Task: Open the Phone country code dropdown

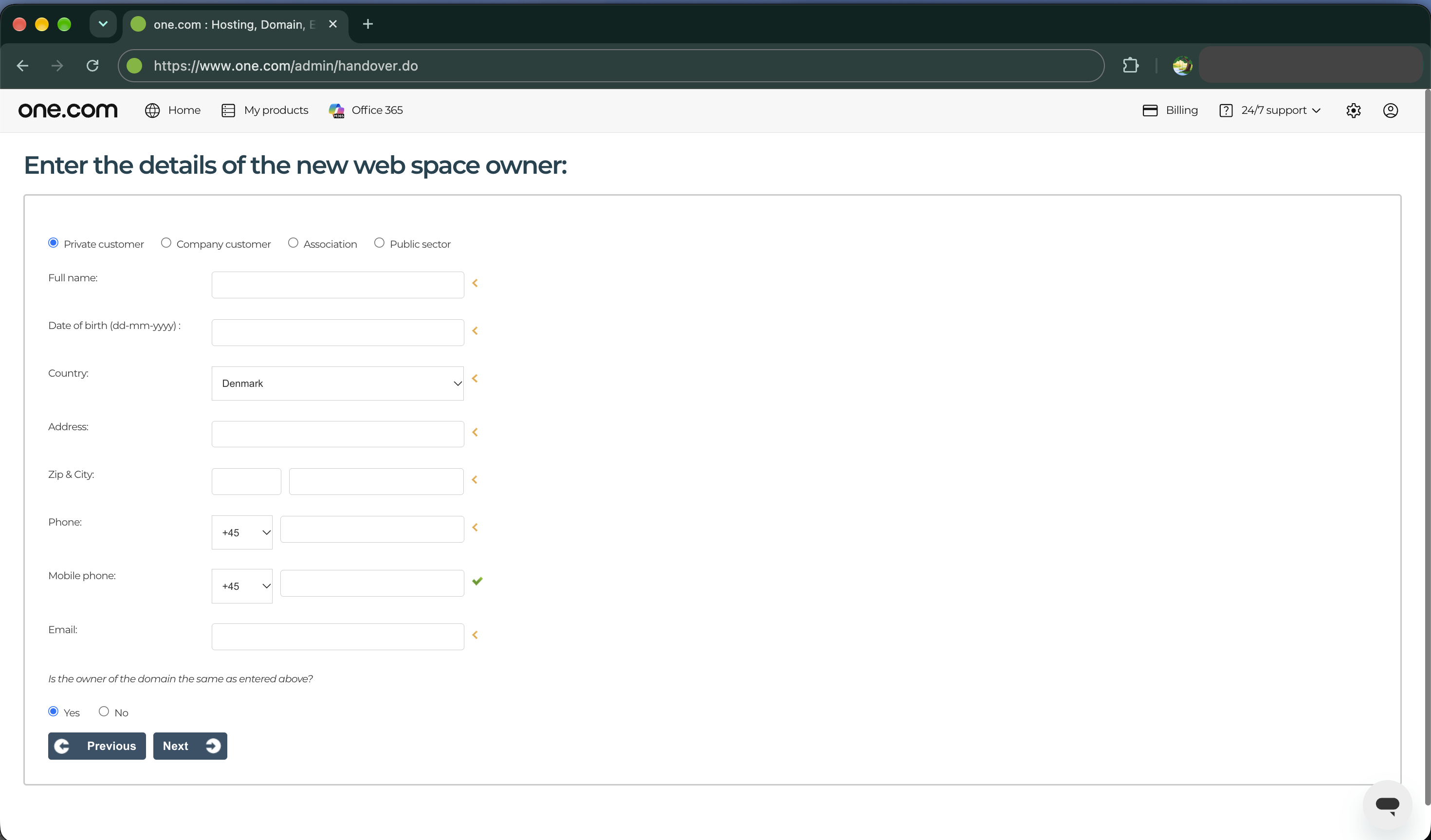Action: click(x=242, y=532)
